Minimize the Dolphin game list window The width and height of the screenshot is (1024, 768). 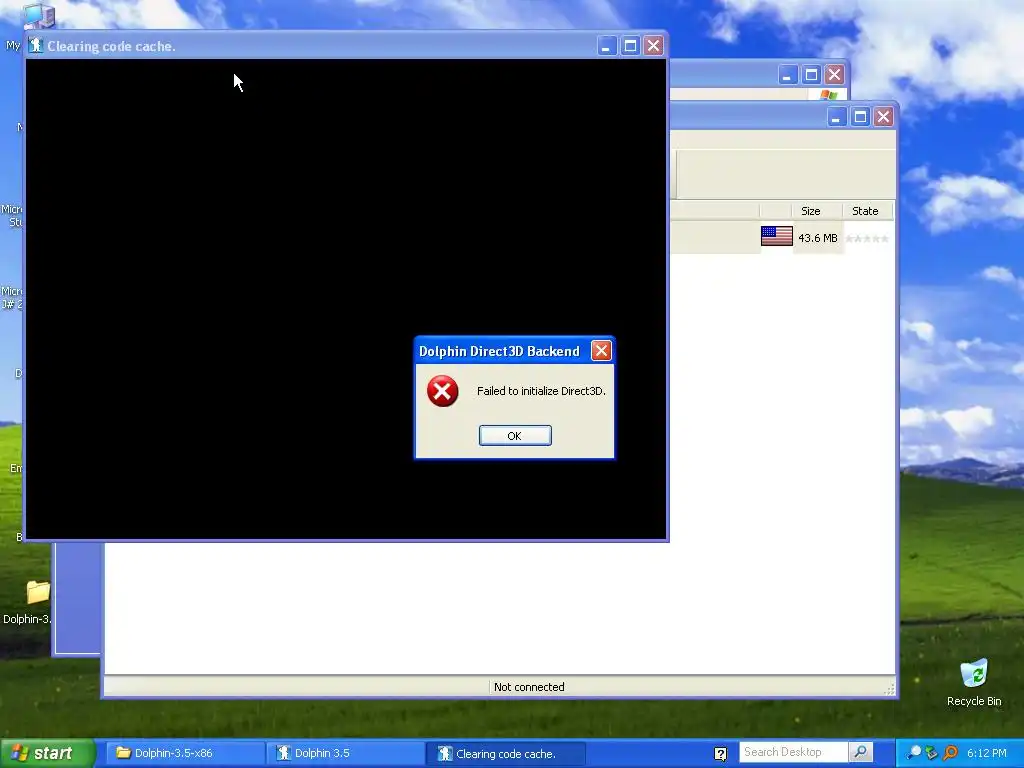[x=837, y=117]
